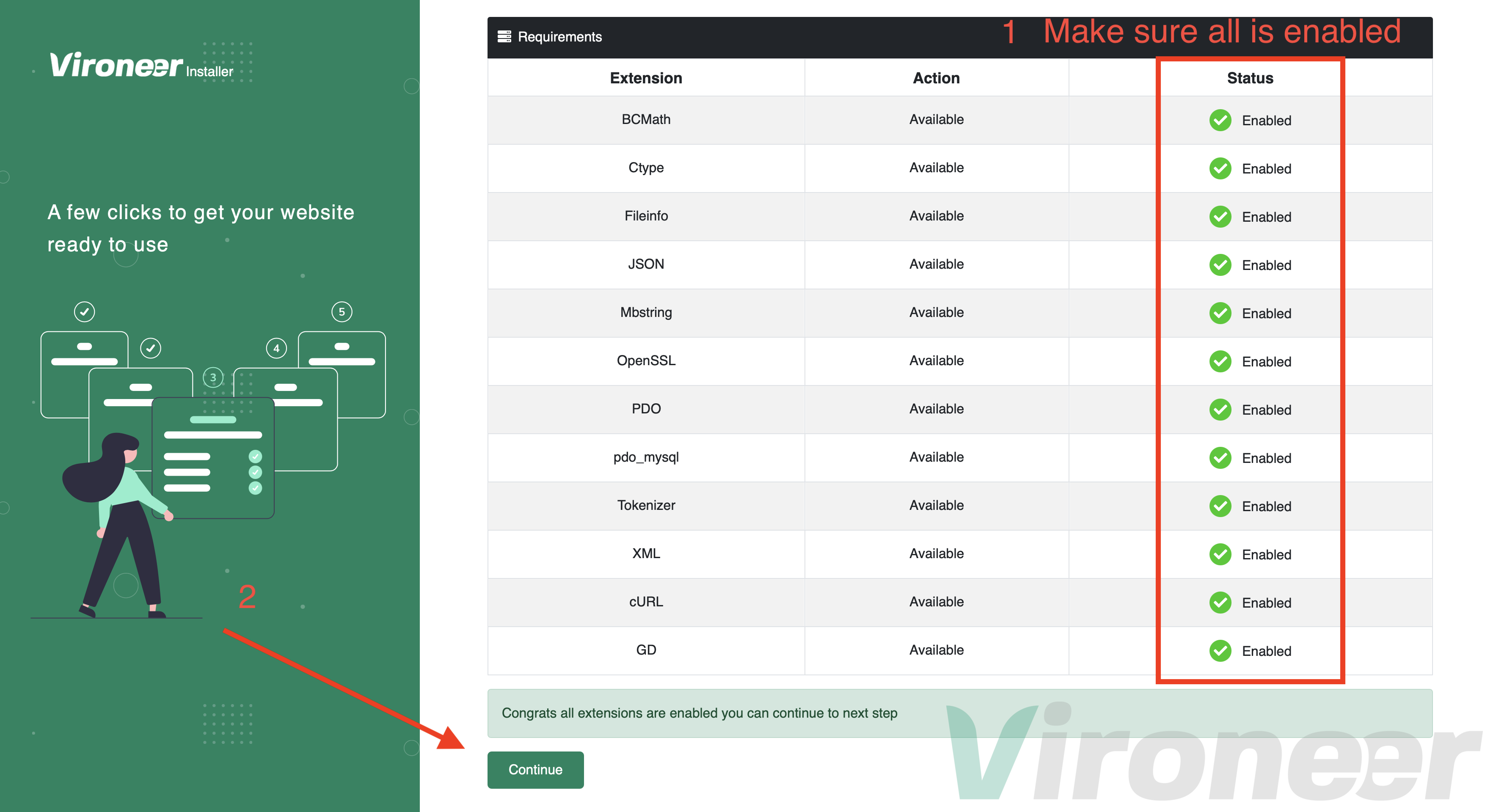Click the Vironeer Installer logo
1496x812 pixels.
(141, 64)
